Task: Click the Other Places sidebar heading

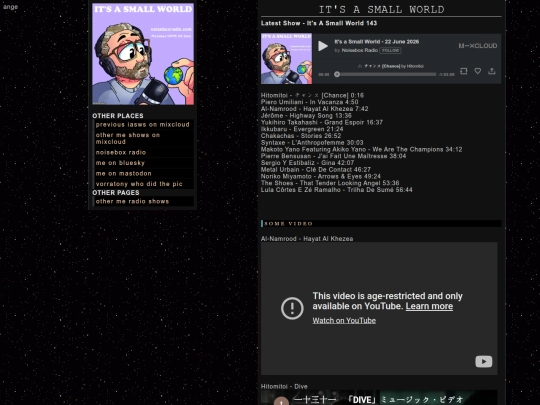Action: pos(118,116)
